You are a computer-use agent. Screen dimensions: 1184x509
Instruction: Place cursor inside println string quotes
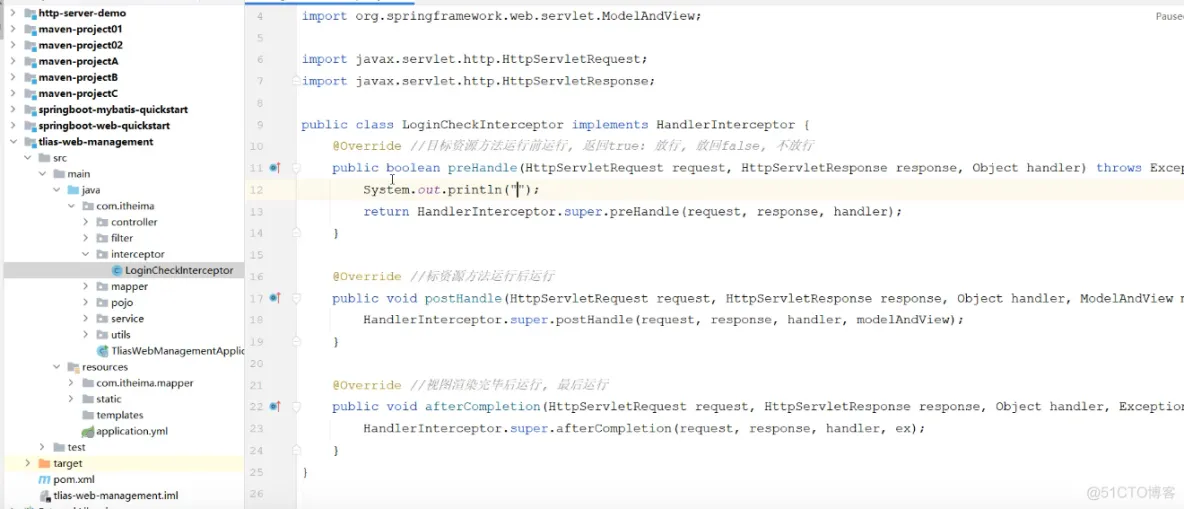click(518, 190)
